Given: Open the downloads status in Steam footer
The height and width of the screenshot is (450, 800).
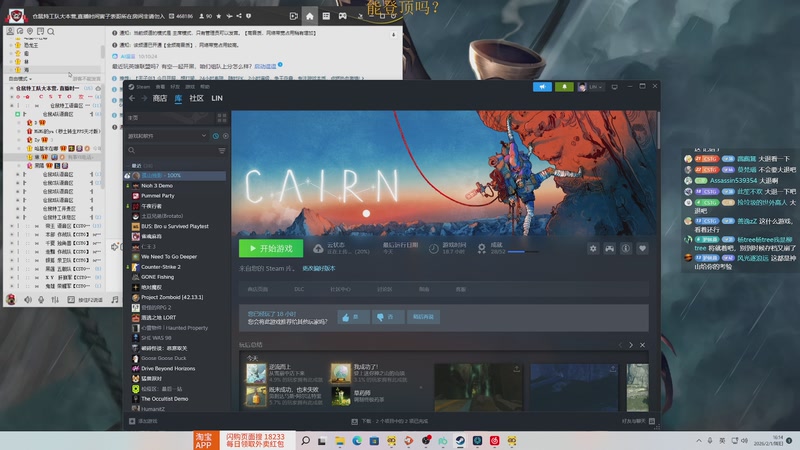Looking at the screenshot, I should click(x=390, y=421).
